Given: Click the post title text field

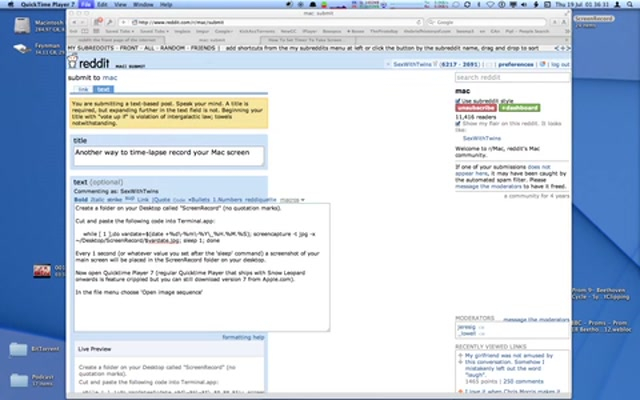Looking at the screenshot, I should pyautogui.click(x=168, y=156).
